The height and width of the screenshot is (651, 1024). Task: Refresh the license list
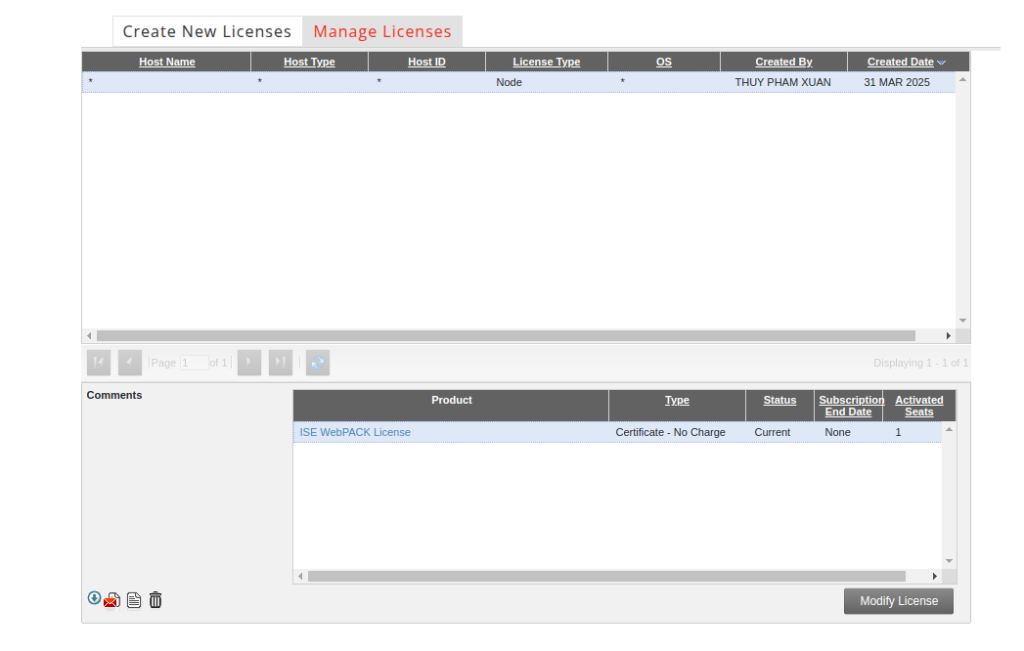(317, 363)
